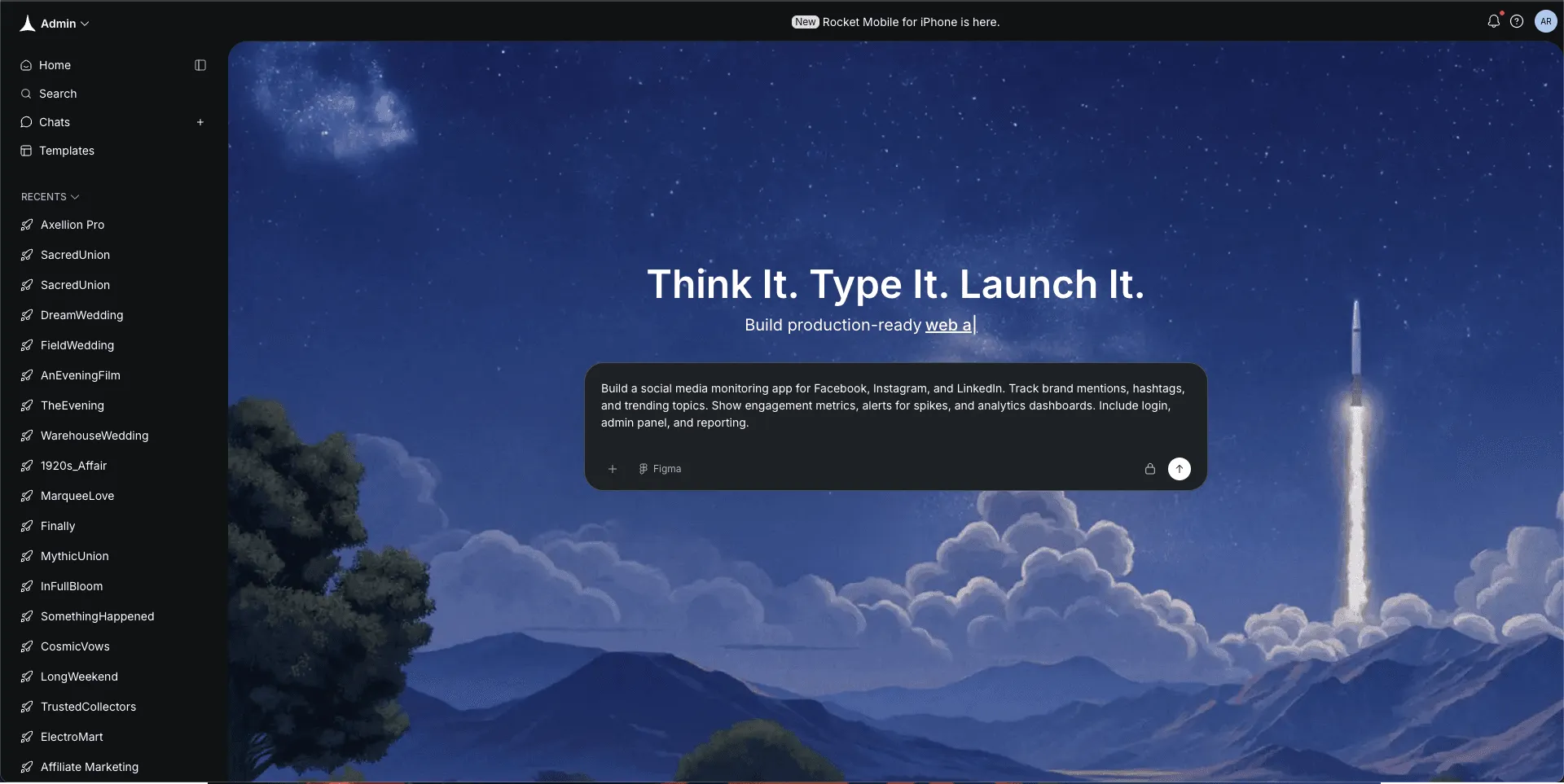Collapse the sidebar panel icon
Viewport: 1564px width, 784px height.
point(200,65)
